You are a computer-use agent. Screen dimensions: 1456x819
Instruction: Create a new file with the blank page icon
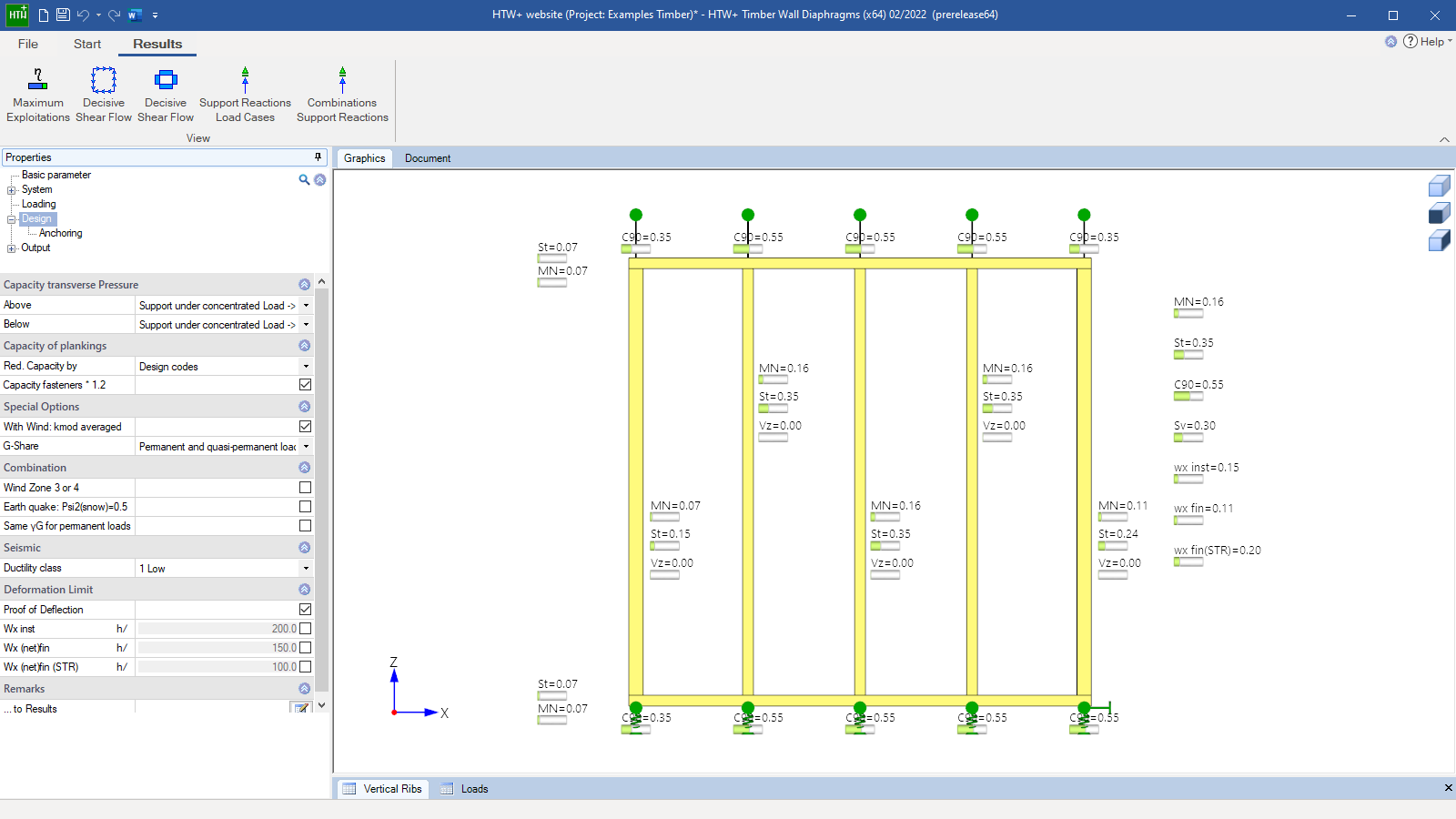44,15
